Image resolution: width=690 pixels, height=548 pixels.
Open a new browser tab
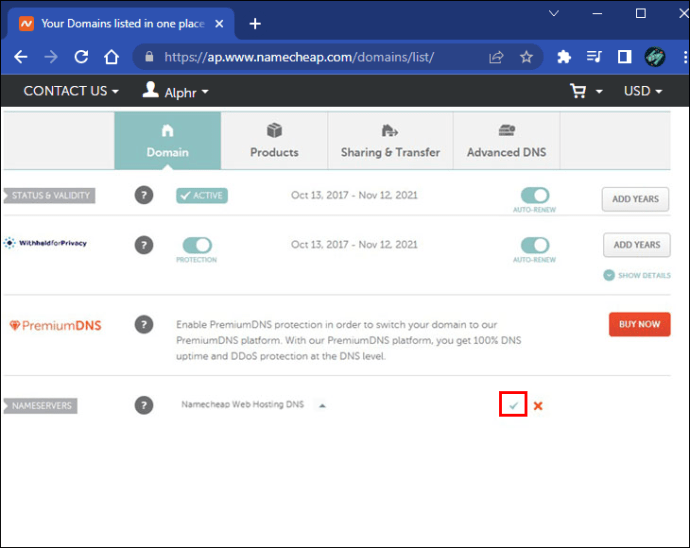[x=255, y=23]
